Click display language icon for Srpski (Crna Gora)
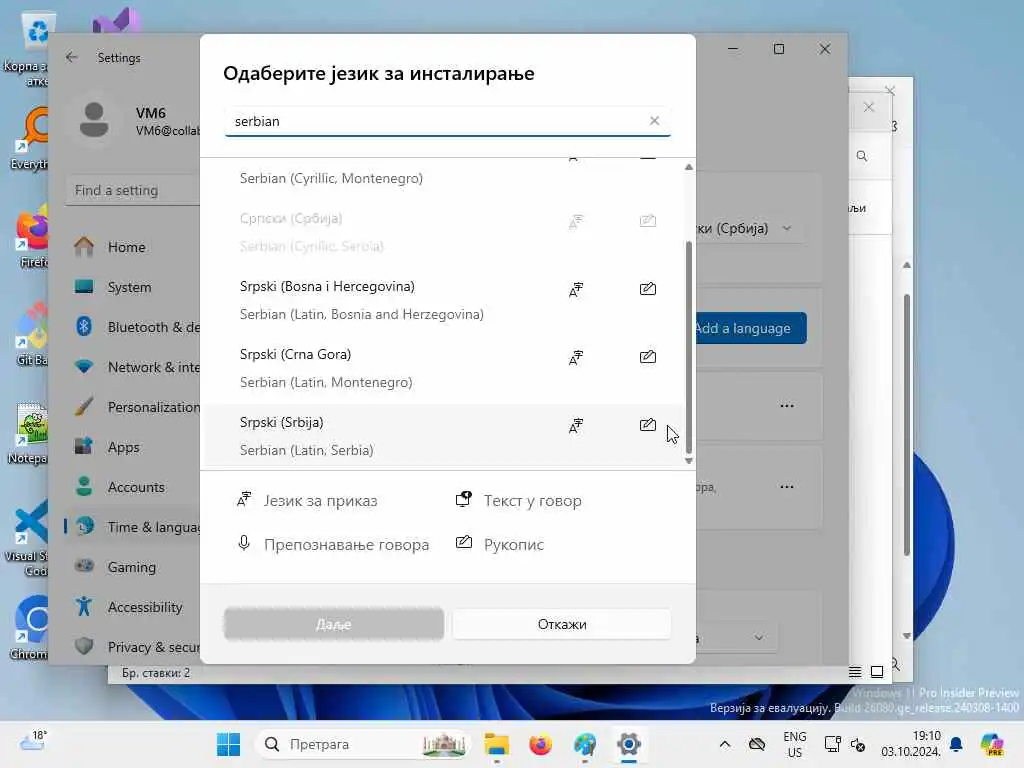The image size is (1024, 768). [575, 357]
